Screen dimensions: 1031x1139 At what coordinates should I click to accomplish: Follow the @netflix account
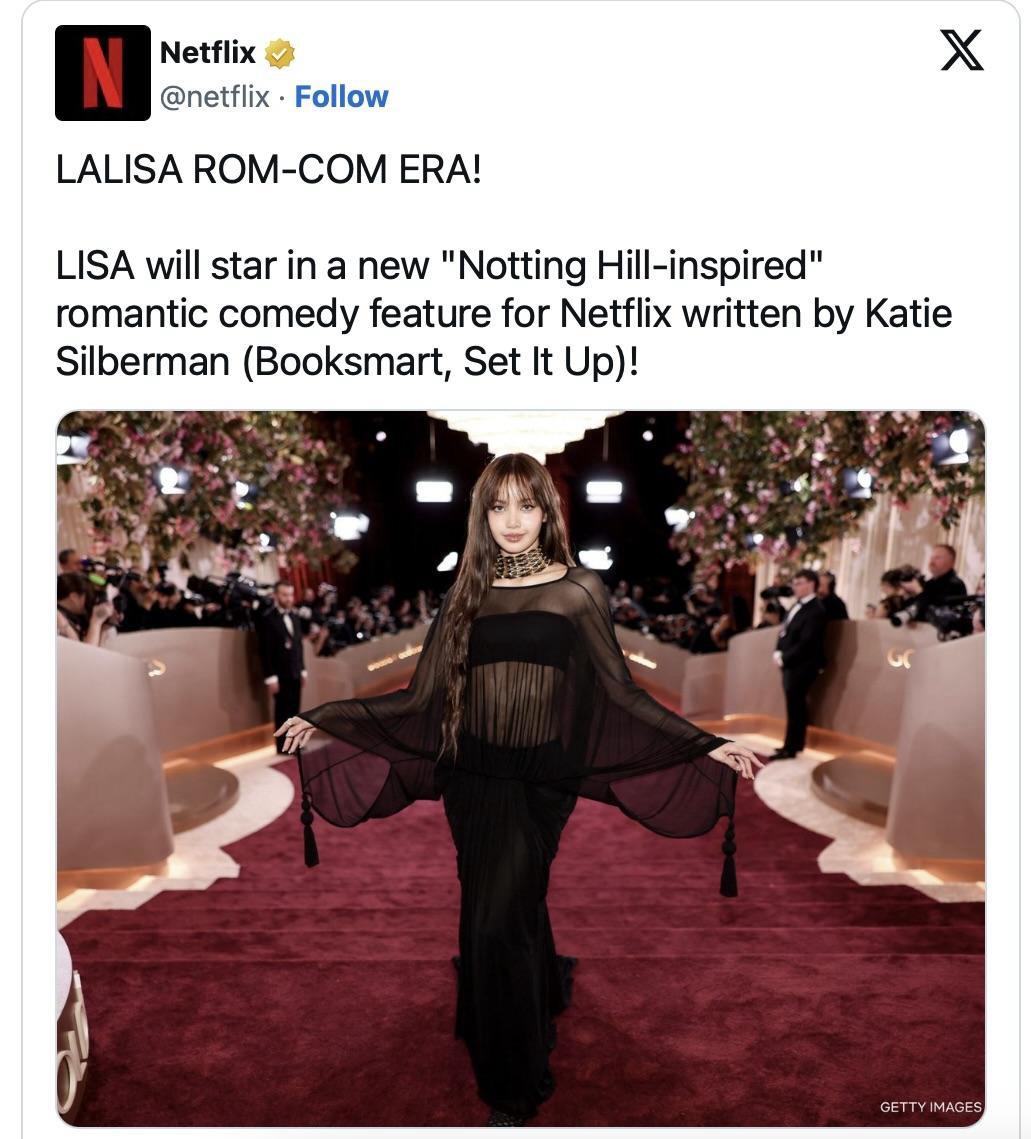(x=341, y=97)
